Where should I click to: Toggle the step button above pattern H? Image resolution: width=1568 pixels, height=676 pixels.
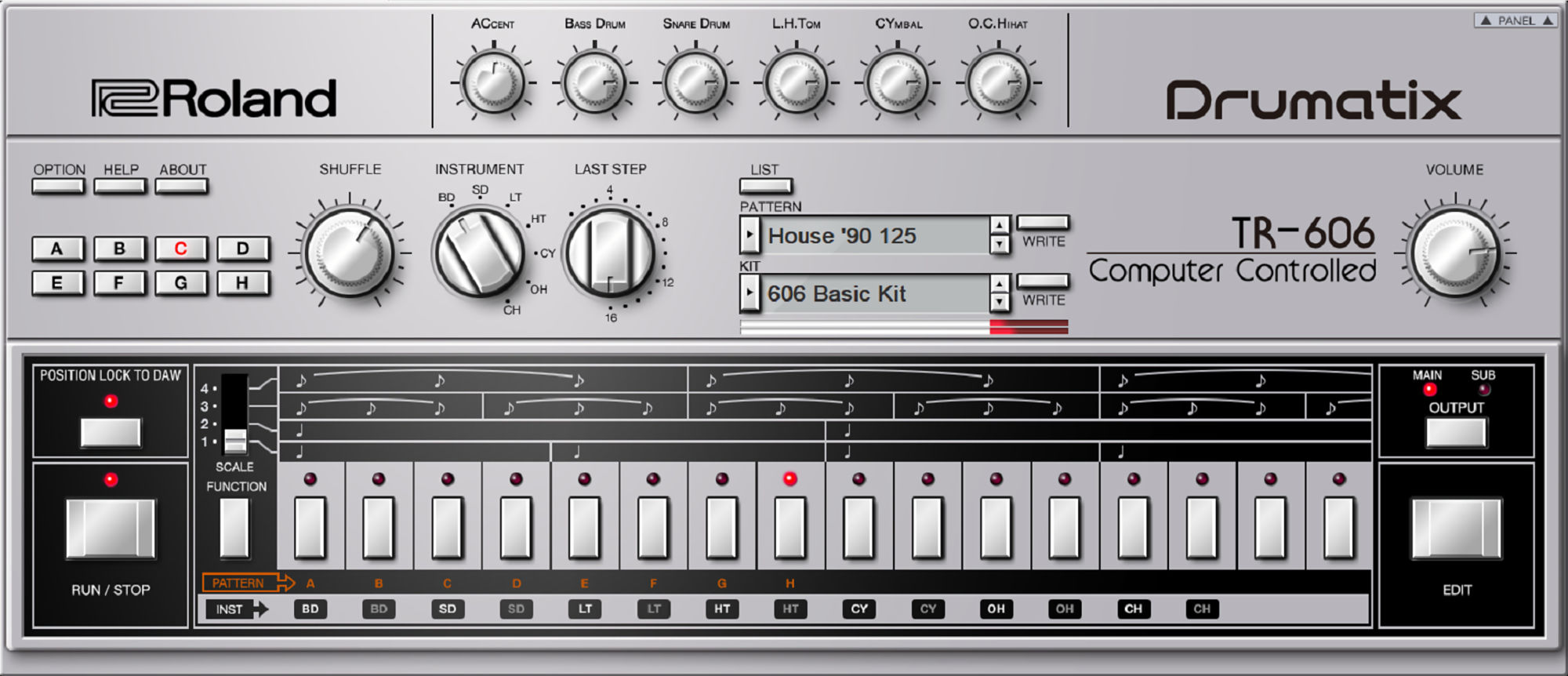[789, 527]
